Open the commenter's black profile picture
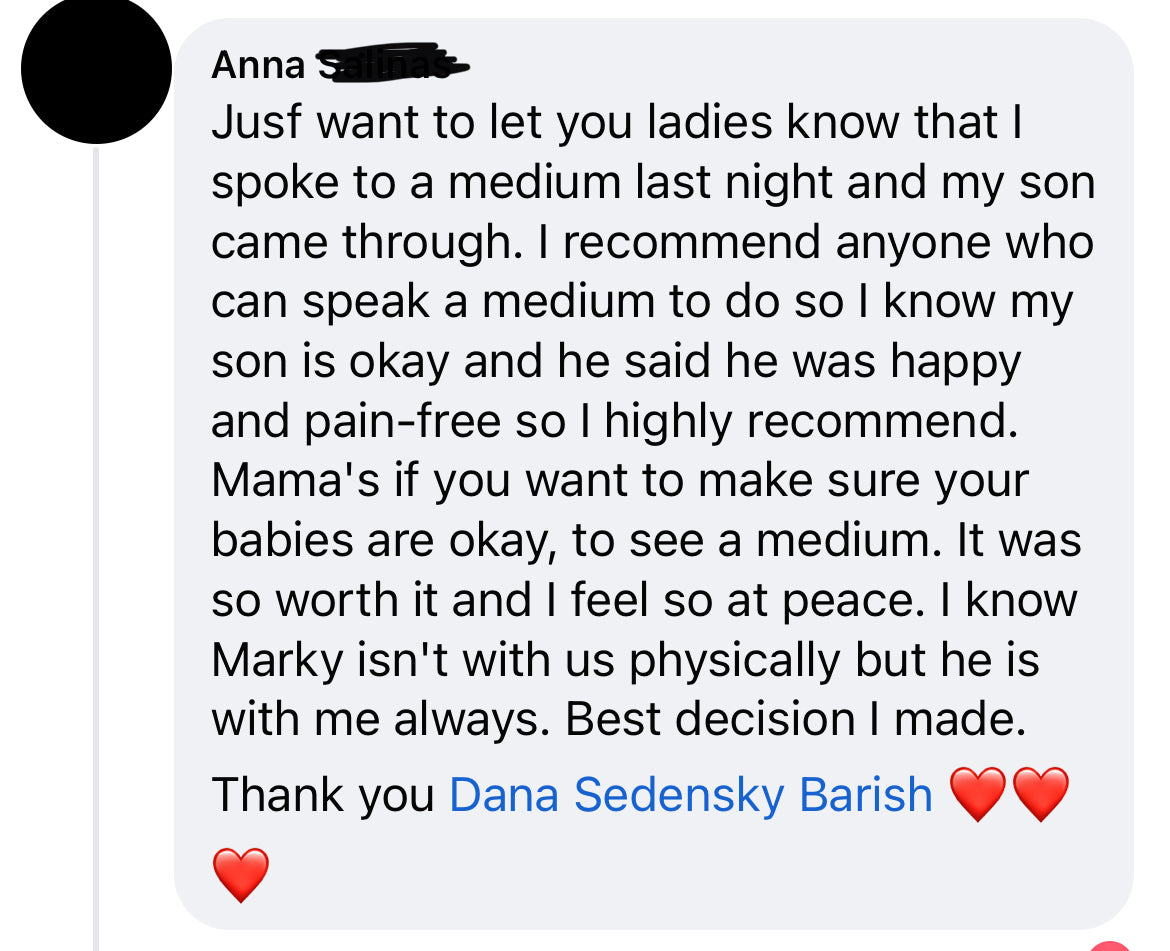This screenshot has height=951, width=1170. click(96, 68)
